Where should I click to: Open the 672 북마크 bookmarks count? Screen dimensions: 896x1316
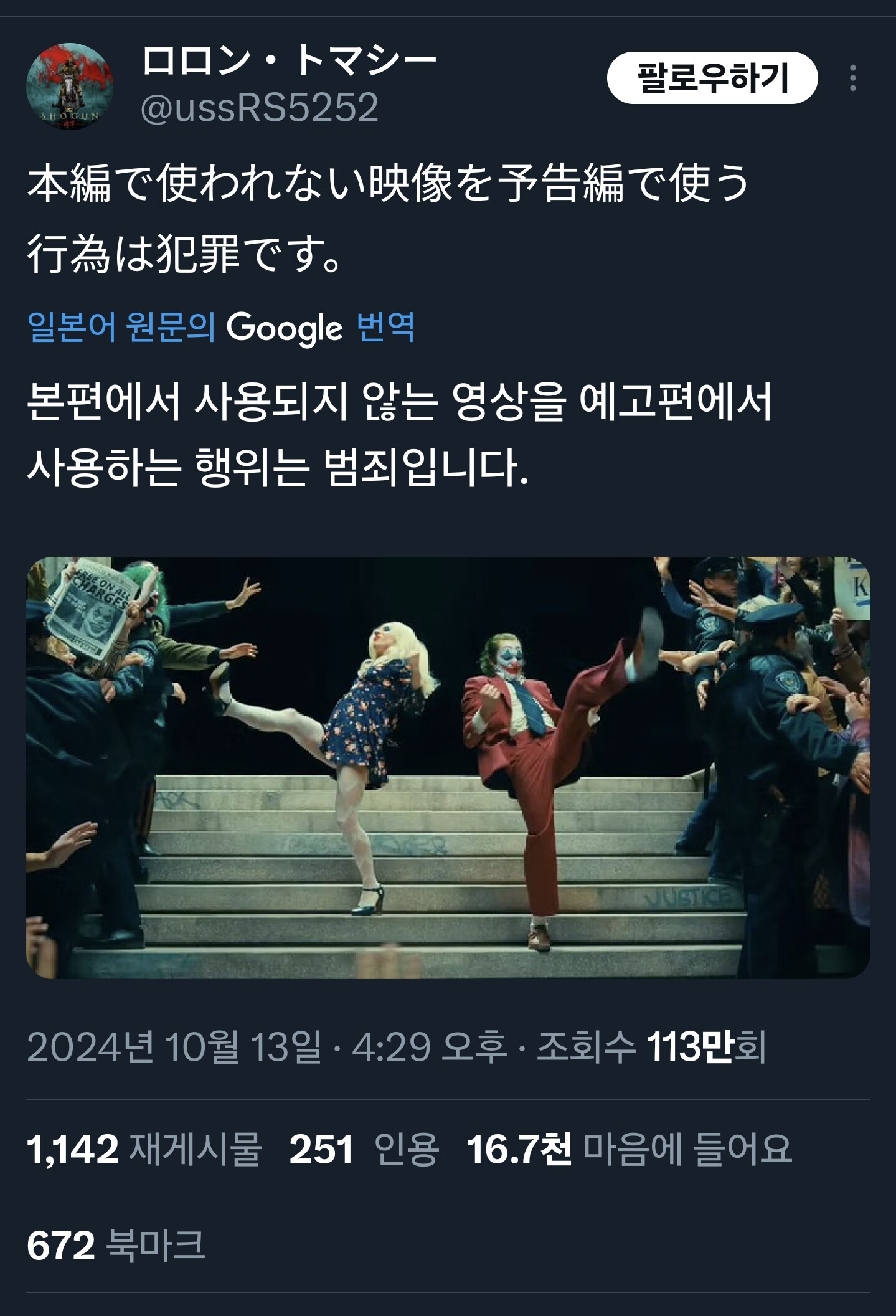click(116, 1246)
